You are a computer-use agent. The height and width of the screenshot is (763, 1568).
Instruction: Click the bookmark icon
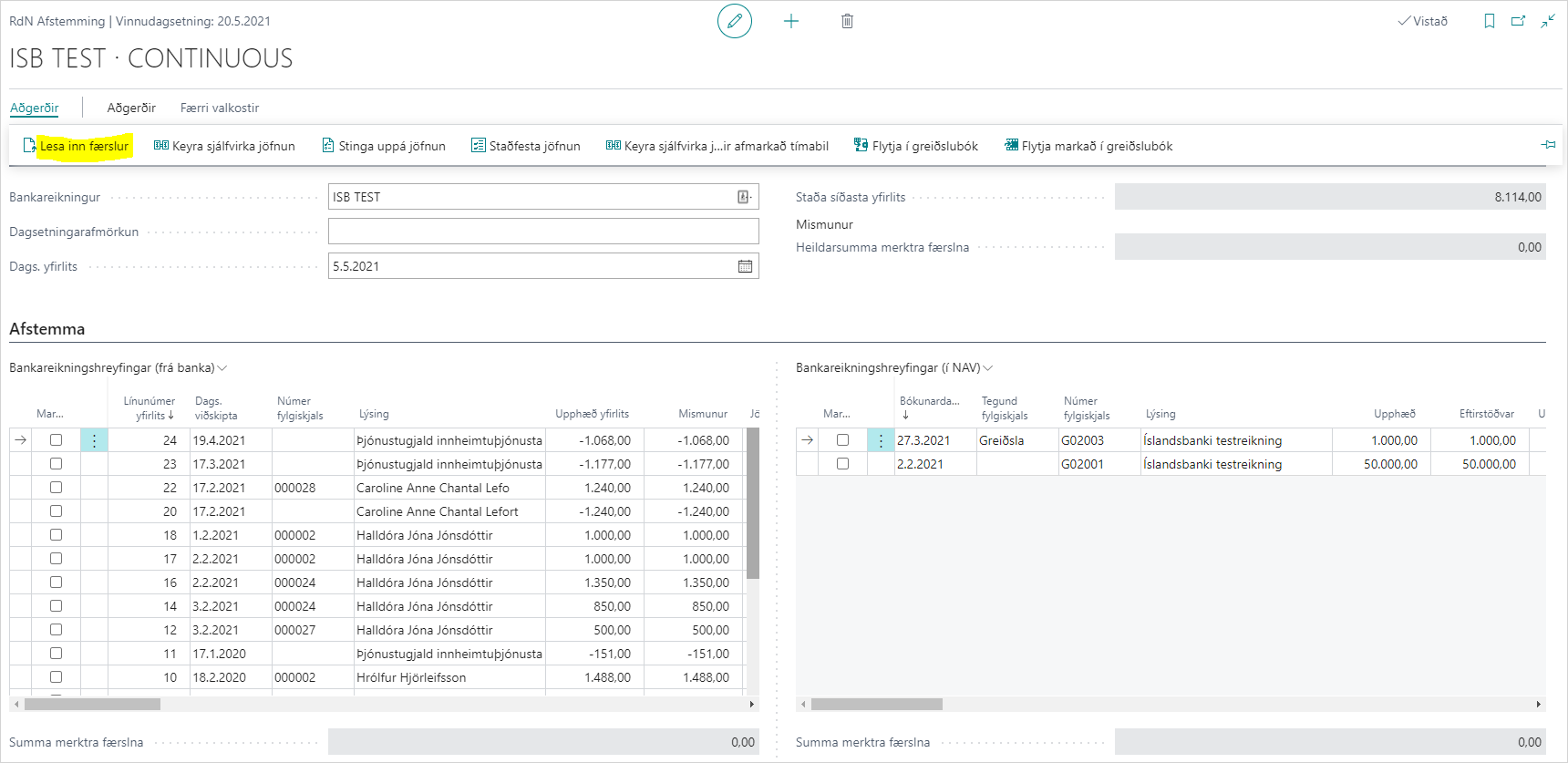click(1490, 21)
